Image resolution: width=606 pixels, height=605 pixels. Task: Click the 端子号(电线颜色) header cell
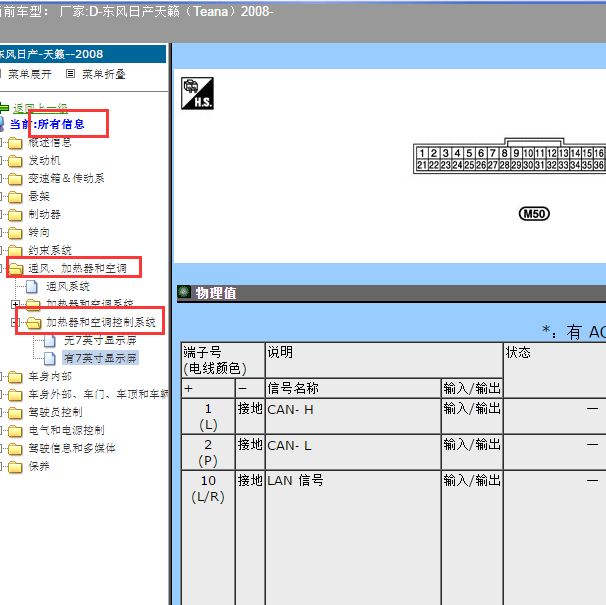(223, 360)
